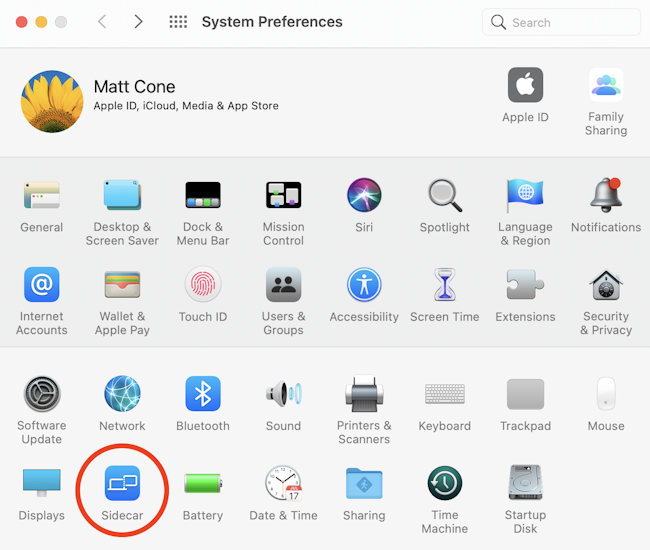Open Security & Privacy settings
The image size is (650, 550).
pos(606,284)
